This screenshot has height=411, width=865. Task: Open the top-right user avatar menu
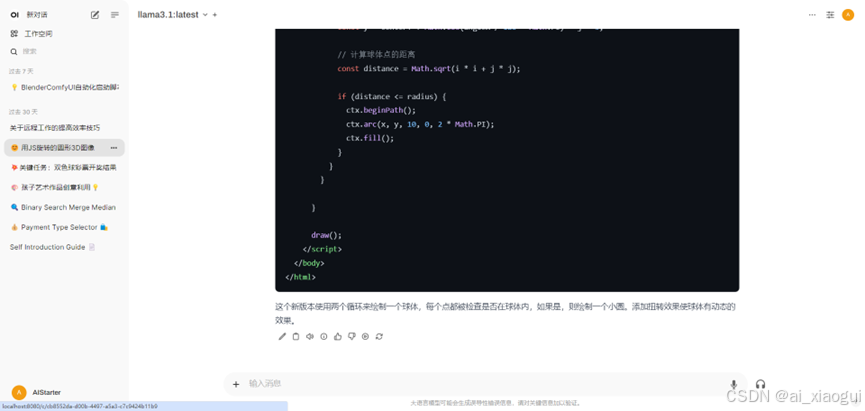[x=848, y=15]
